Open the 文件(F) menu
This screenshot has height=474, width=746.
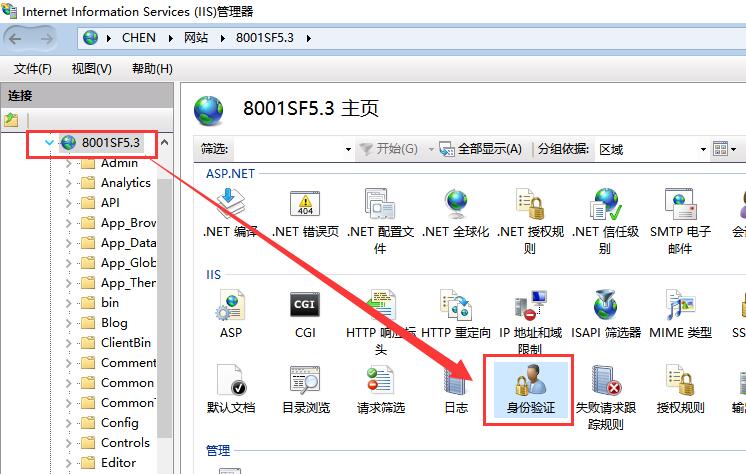(32, 69)
